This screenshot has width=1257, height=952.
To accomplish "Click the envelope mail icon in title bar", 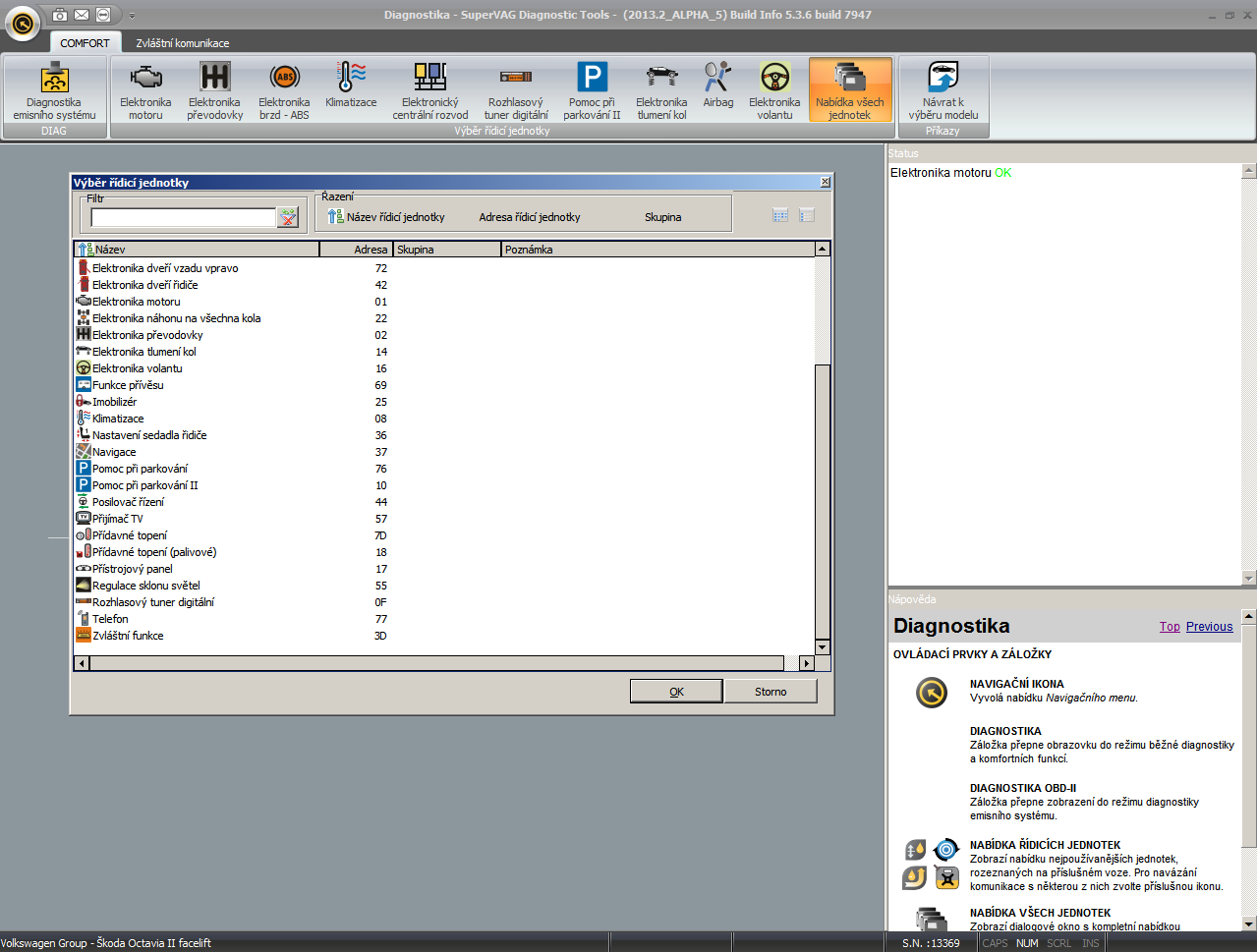I will click(x=82, y=15).
